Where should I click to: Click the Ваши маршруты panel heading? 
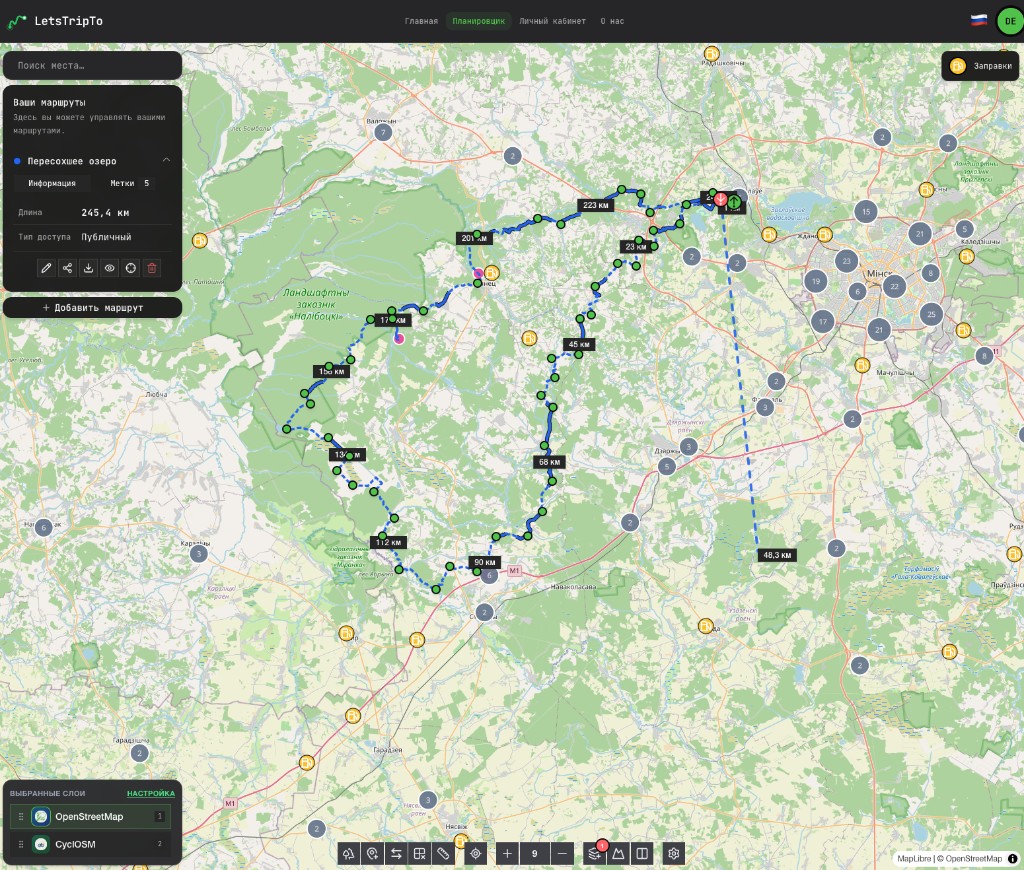point(50,103)
